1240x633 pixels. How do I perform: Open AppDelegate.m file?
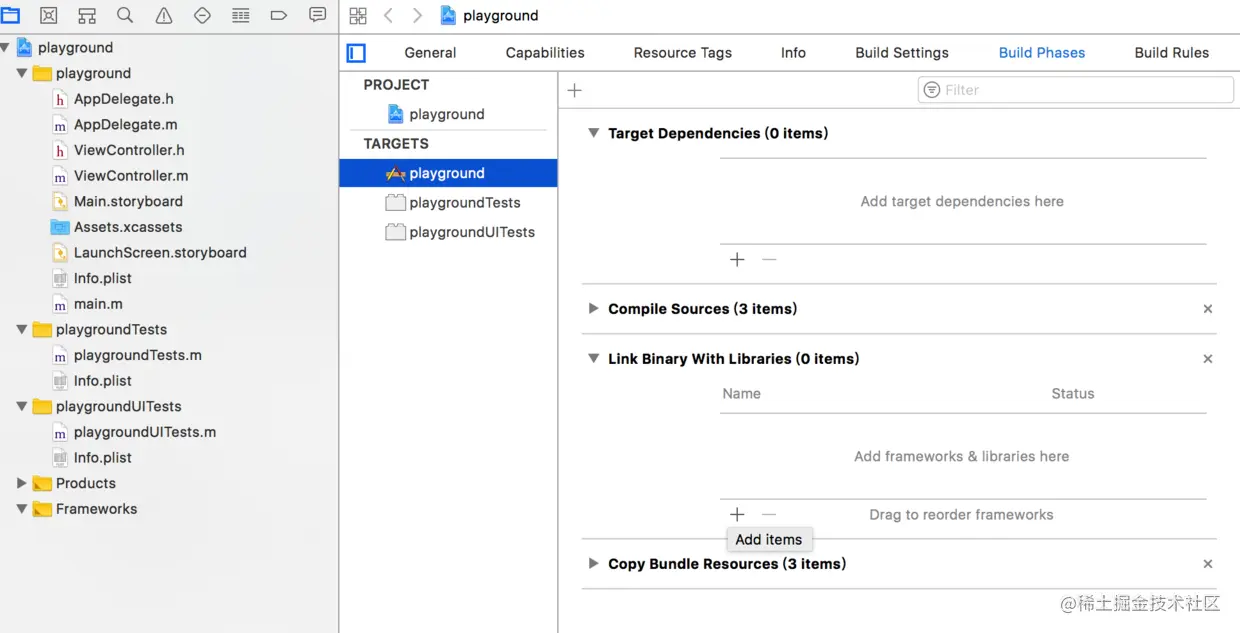(126, 124)
